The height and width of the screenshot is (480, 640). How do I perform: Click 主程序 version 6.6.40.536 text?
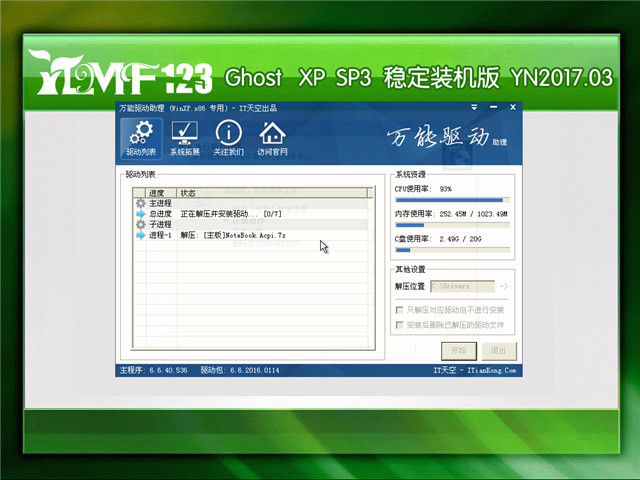pyautogui.click(x=153, y=370)
